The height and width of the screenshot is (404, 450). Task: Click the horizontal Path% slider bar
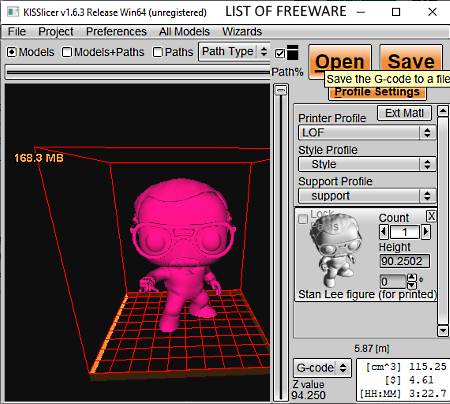(x=137, y=72)
